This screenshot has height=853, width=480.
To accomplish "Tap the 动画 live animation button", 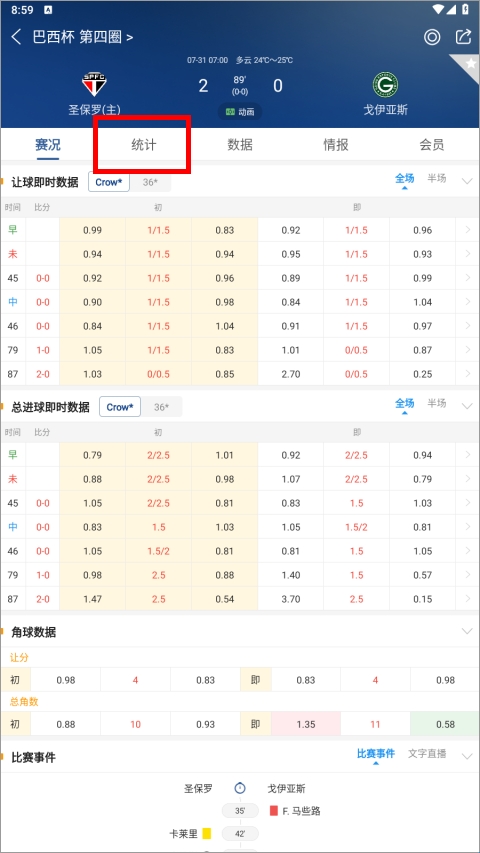I will coord(240,112).
